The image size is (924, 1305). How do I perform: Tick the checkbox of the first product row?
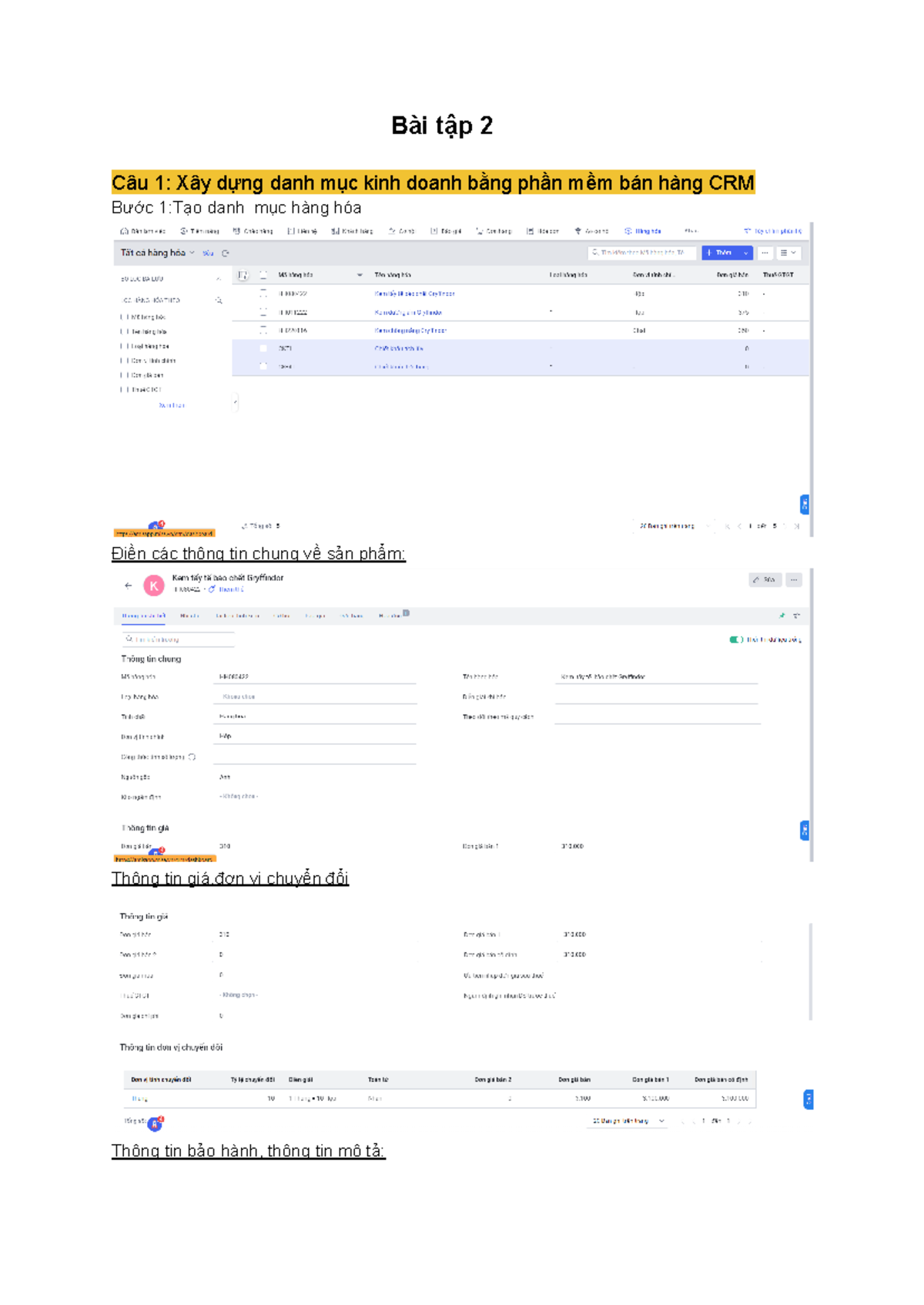click(x=263, y=294)
